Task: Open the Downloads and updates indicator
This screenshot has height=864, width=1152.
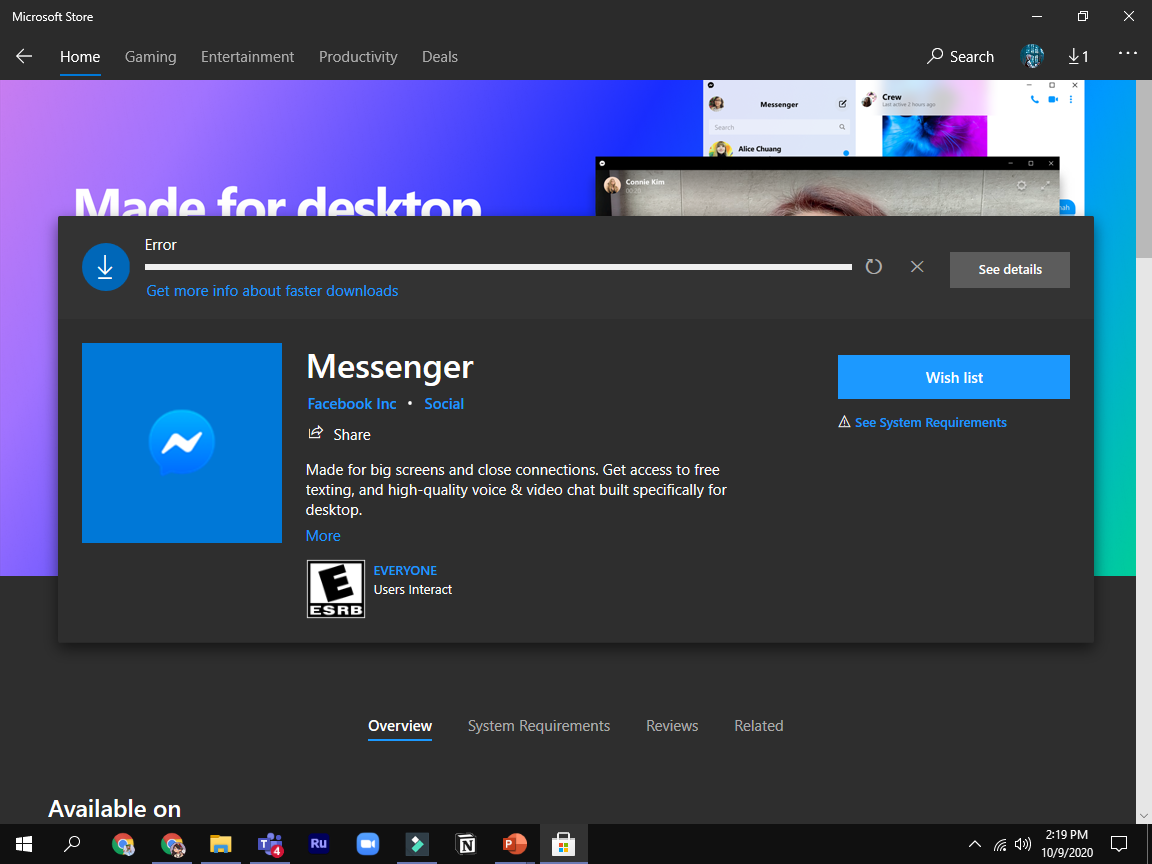Action: coord(1078,57)
